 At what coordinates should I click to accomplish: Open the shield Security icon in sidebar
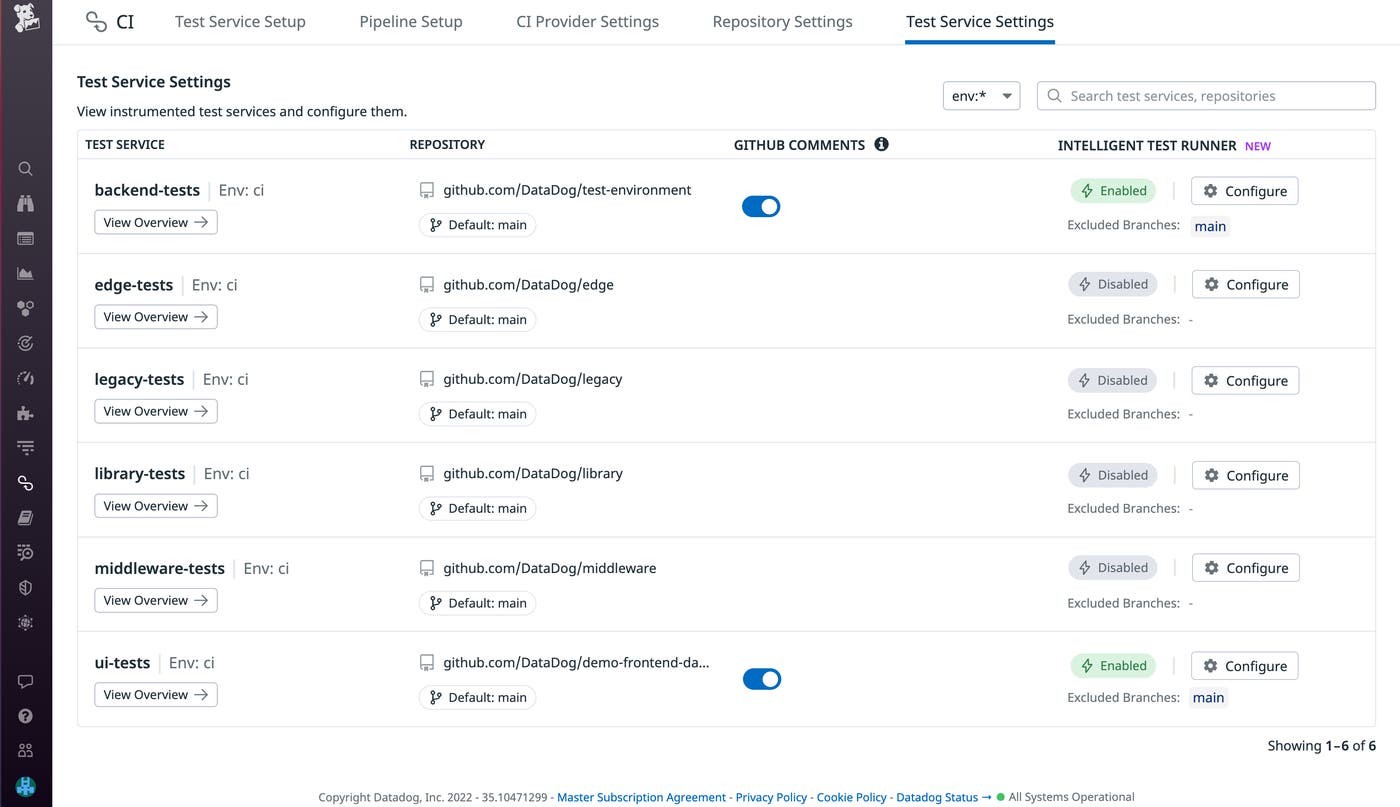pyautogui.click(x=26, y=588)
